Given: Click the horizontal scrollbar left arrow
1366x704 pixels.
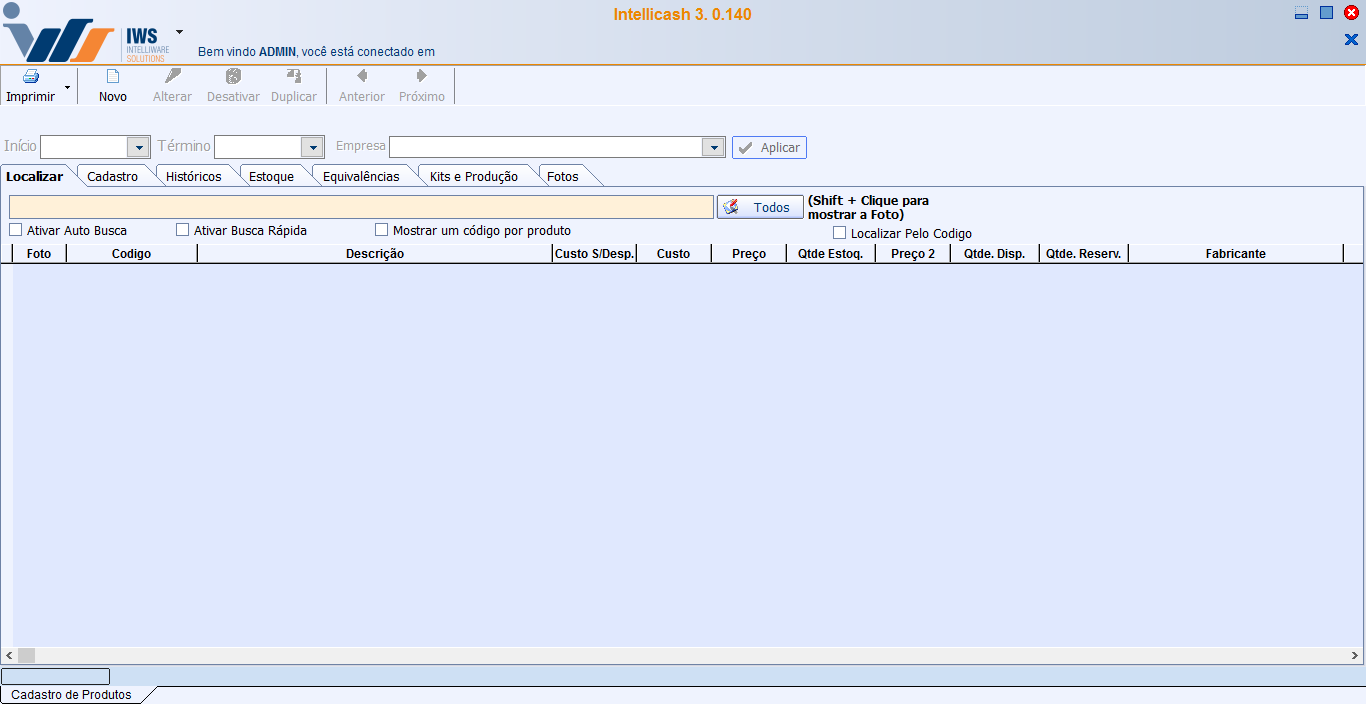Looking at the screenshot, I should point(10,656).
